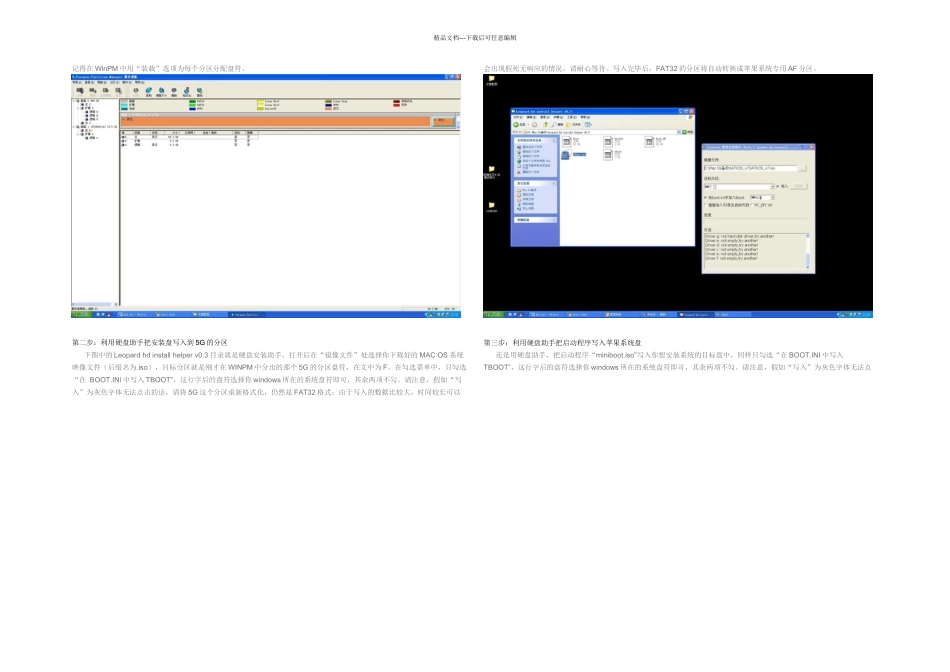The image size is (950, 672).
Task: Click the Start button on the black desktop screenshot taskbar
Action: pos(493,314)
